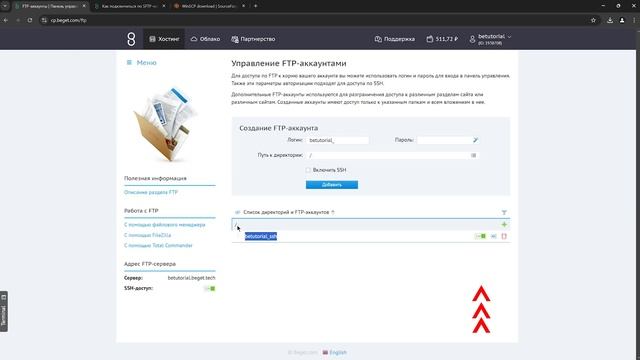Click the Добавить button
The image size is (640, 360).
pos(332,184)
